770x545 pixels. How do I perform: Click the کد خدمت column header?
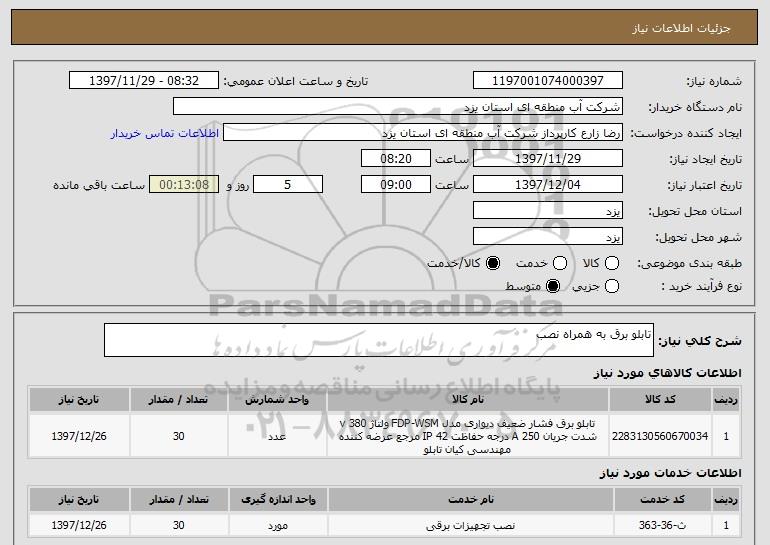click(662, 499)
